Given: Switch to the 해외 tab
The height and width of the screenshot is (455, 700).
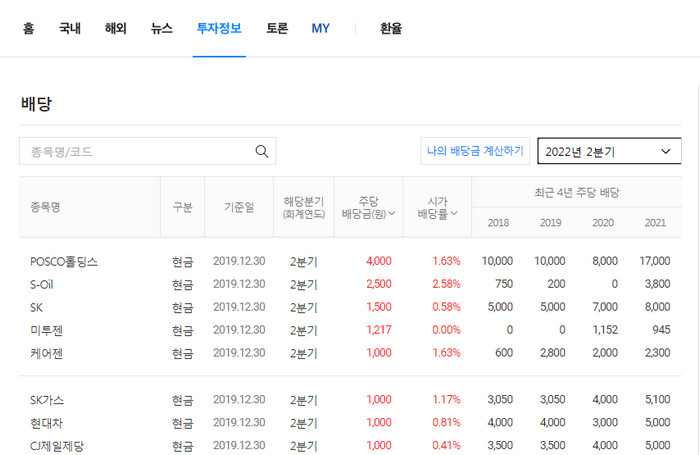Looking at the screenshot, I should tap(116, 29).
